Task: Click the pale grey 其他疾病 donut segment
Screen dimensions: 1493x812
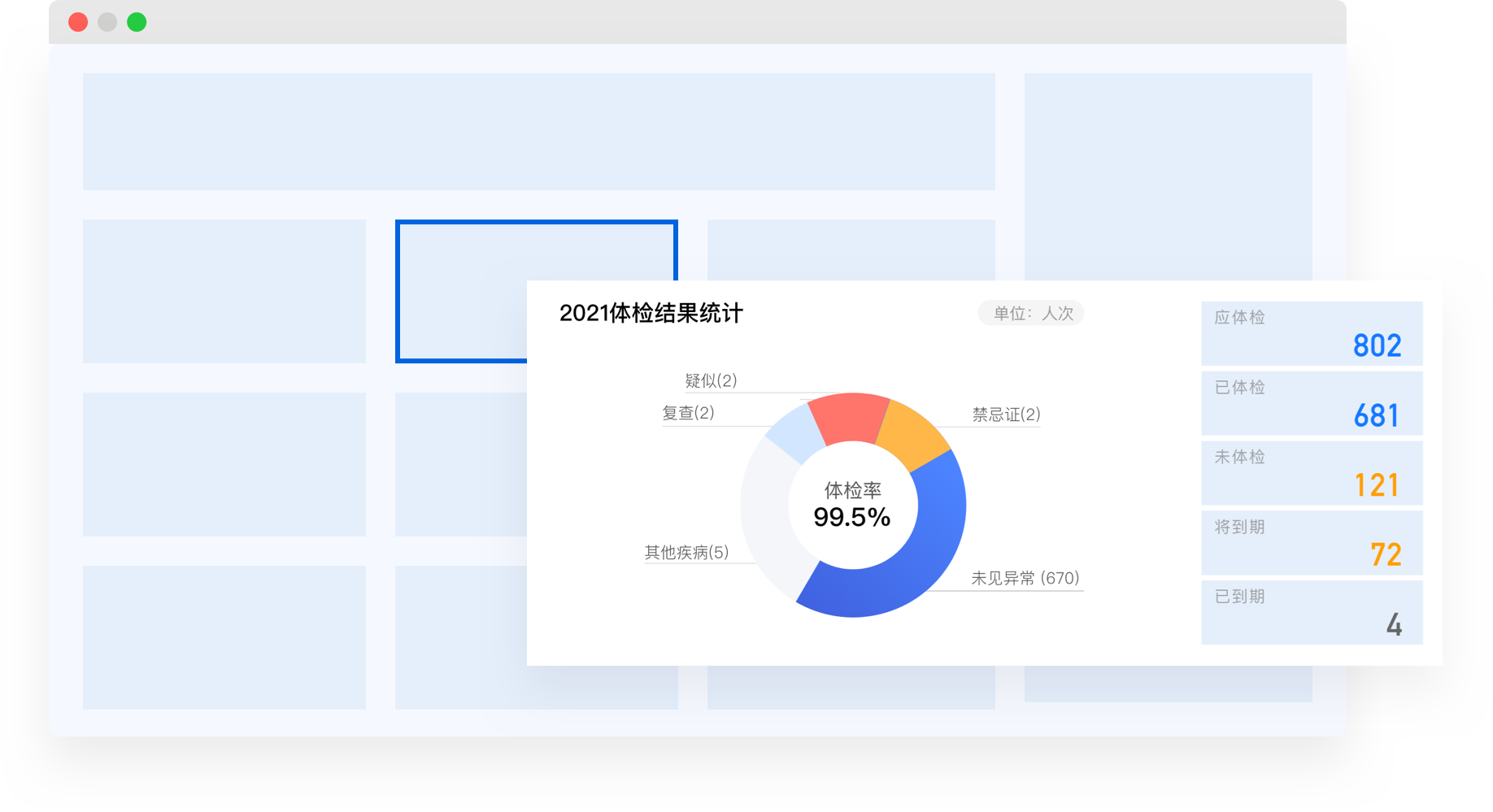Action: click(x=769, y=517)
